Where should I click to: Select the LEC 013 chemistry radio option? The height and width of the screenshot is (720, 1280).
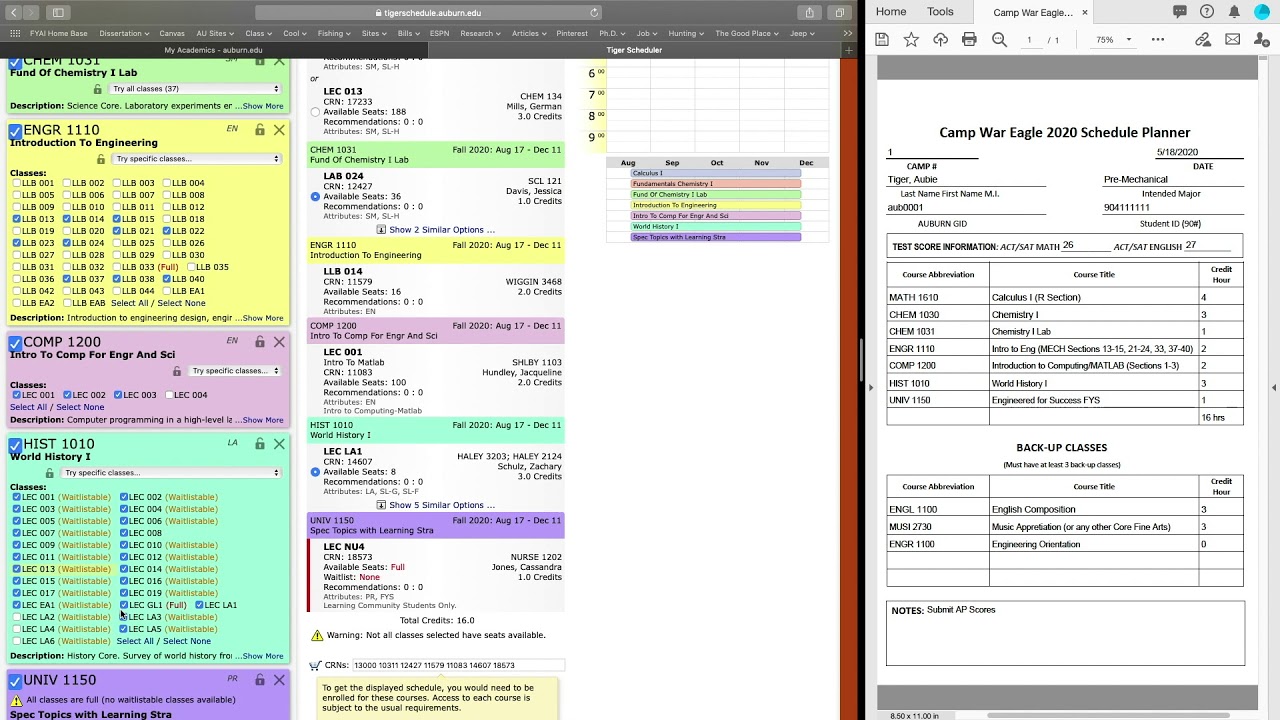tap(315, 112)
